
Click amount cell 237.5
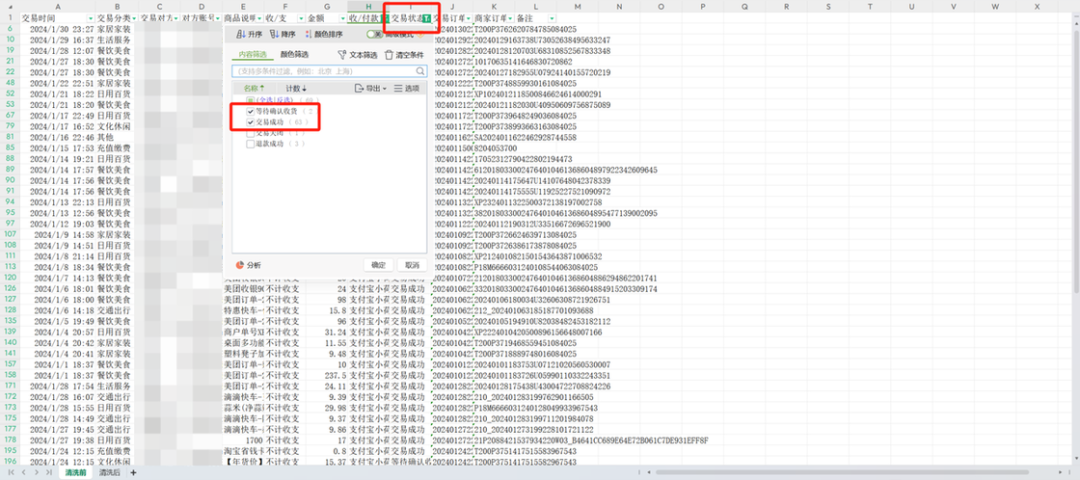point(326,375)
